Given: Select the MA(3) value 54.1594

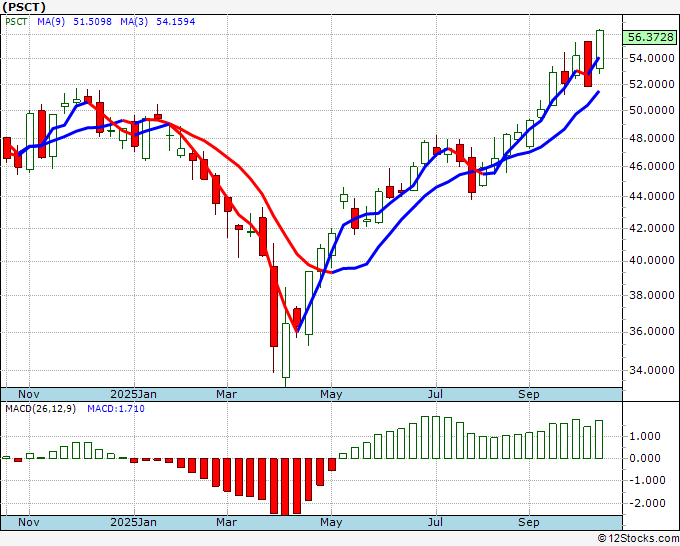Looking at the screenshot, I should [176, 22].
